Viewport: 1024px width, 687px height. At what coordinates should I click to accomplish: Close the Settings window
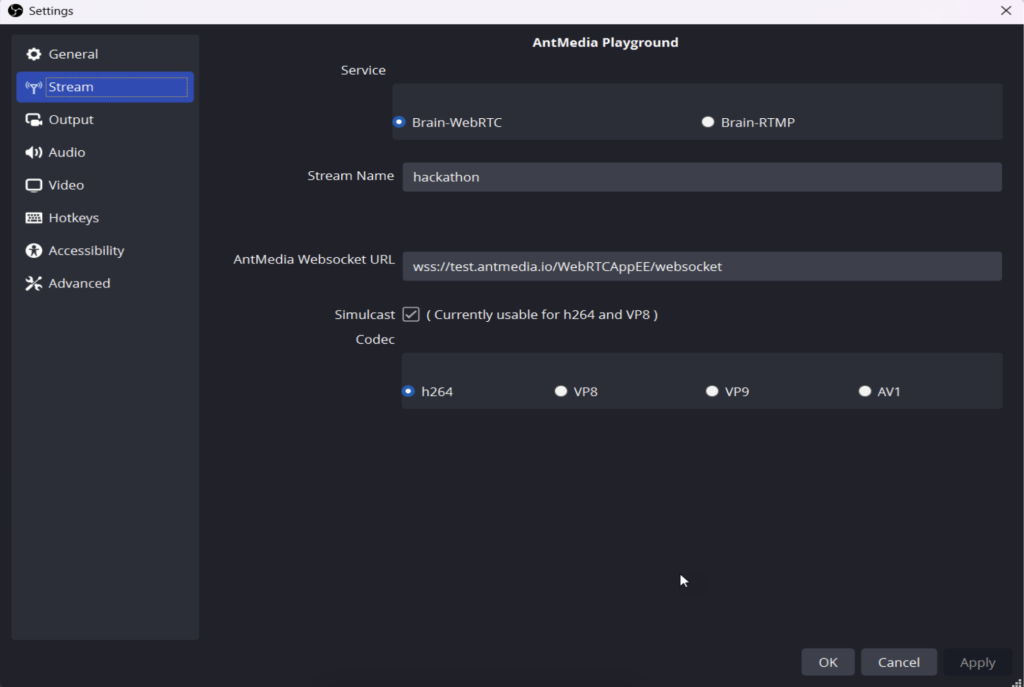coord(1006,10)
